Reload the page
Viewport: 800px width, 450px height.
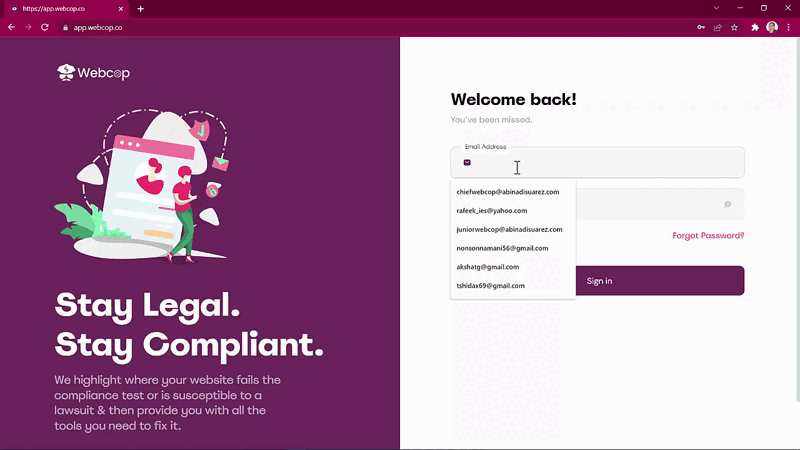[45, 28]
